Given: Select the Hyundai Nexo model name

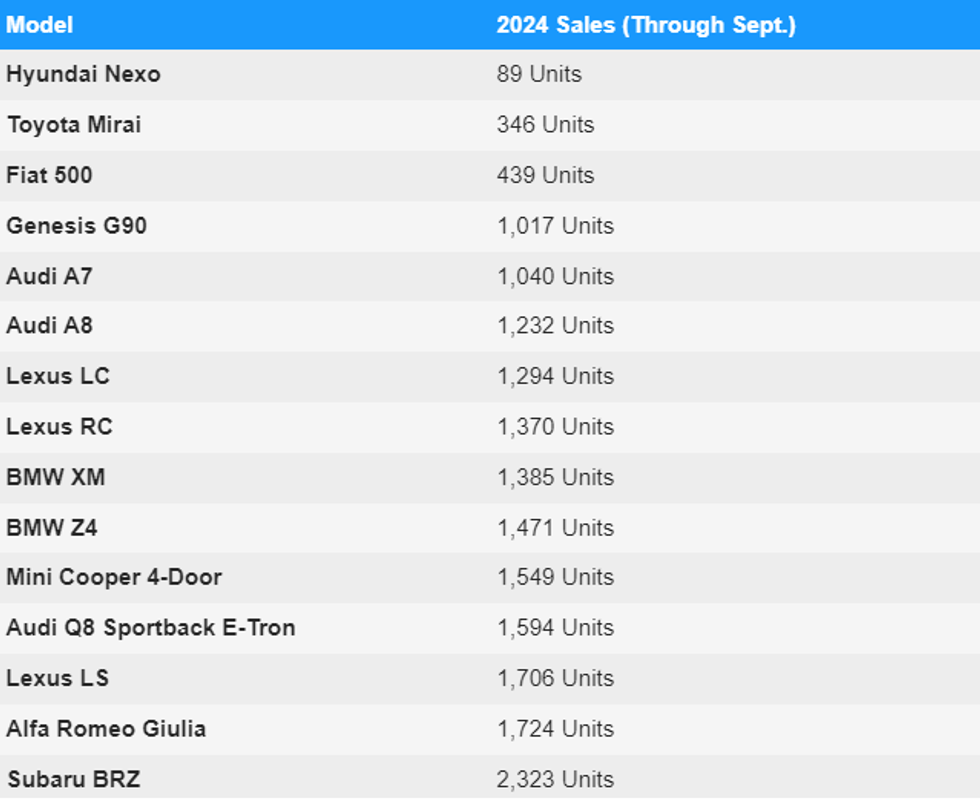Looking at the screenshot, I should (x=83, y=75).
